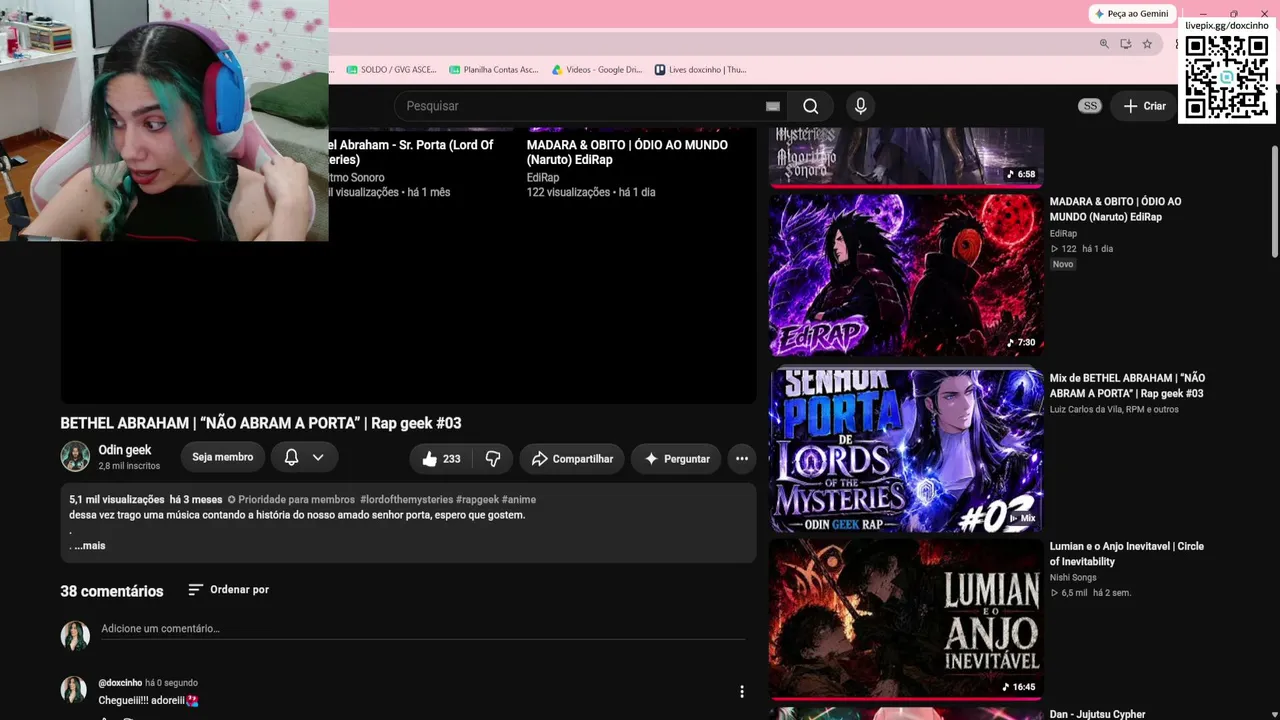Open the #rapgeek hashtag
Image resolution: width=1280 pixels, height=720 pixels.
click(477, 500)
